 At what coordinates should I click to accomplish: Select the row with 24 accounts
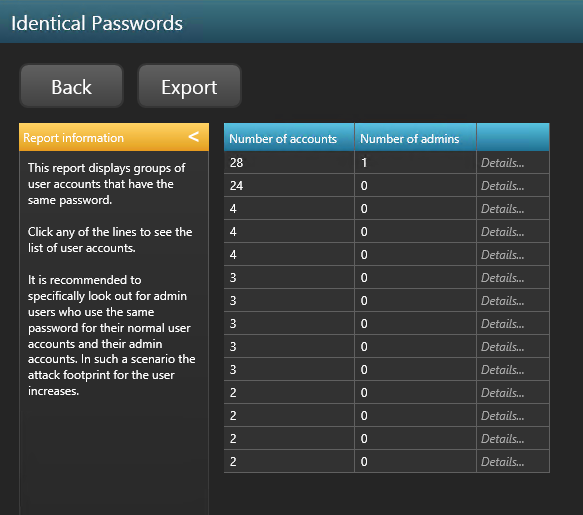coord(387,186)
